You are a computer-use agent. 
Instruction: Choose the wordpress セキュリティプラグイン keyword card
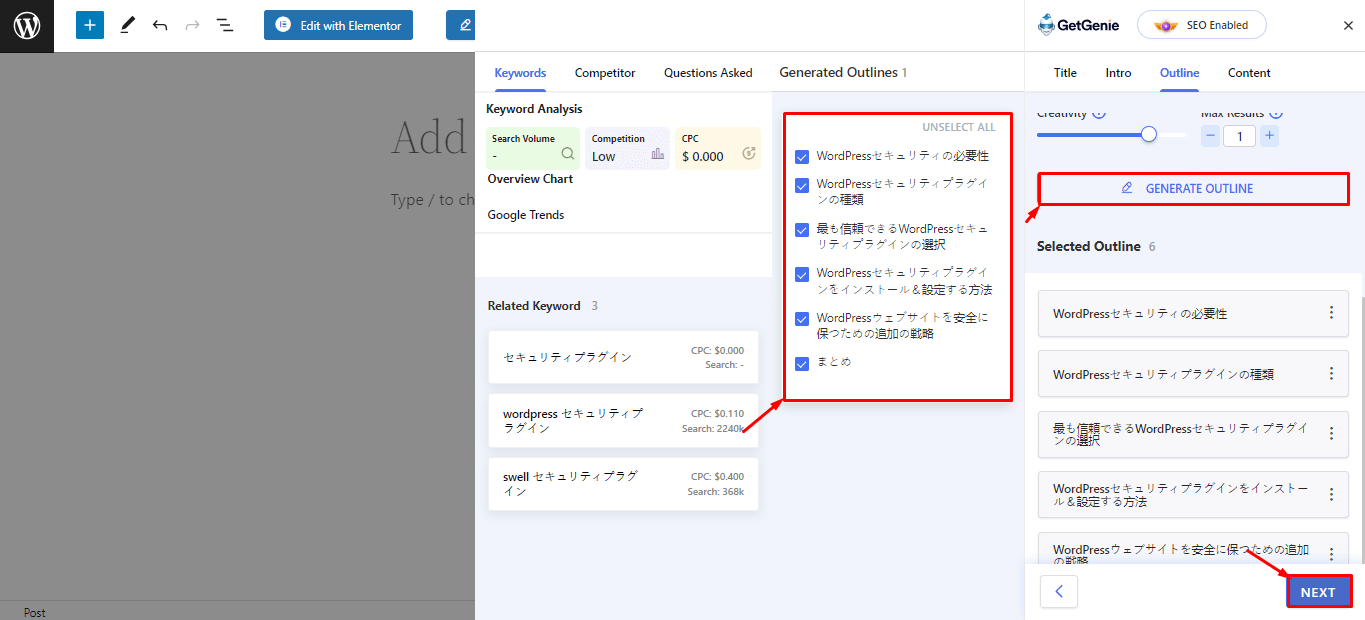(x=623, y=420)
